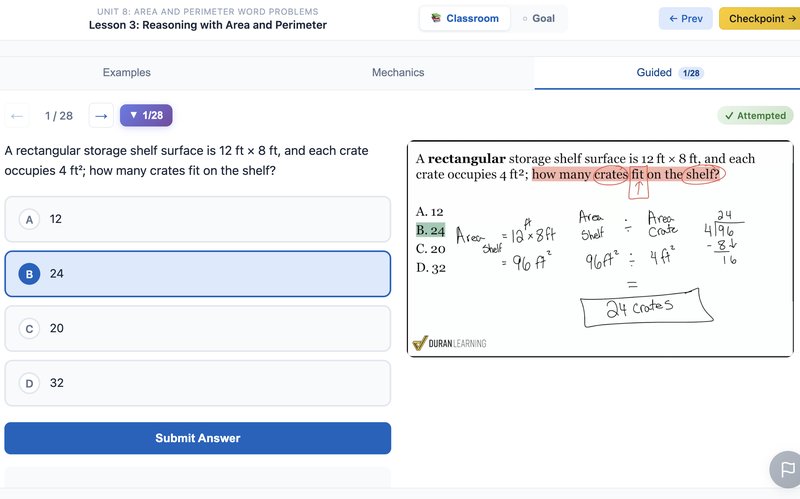Click the question text about crates

(x=186, y=161)
